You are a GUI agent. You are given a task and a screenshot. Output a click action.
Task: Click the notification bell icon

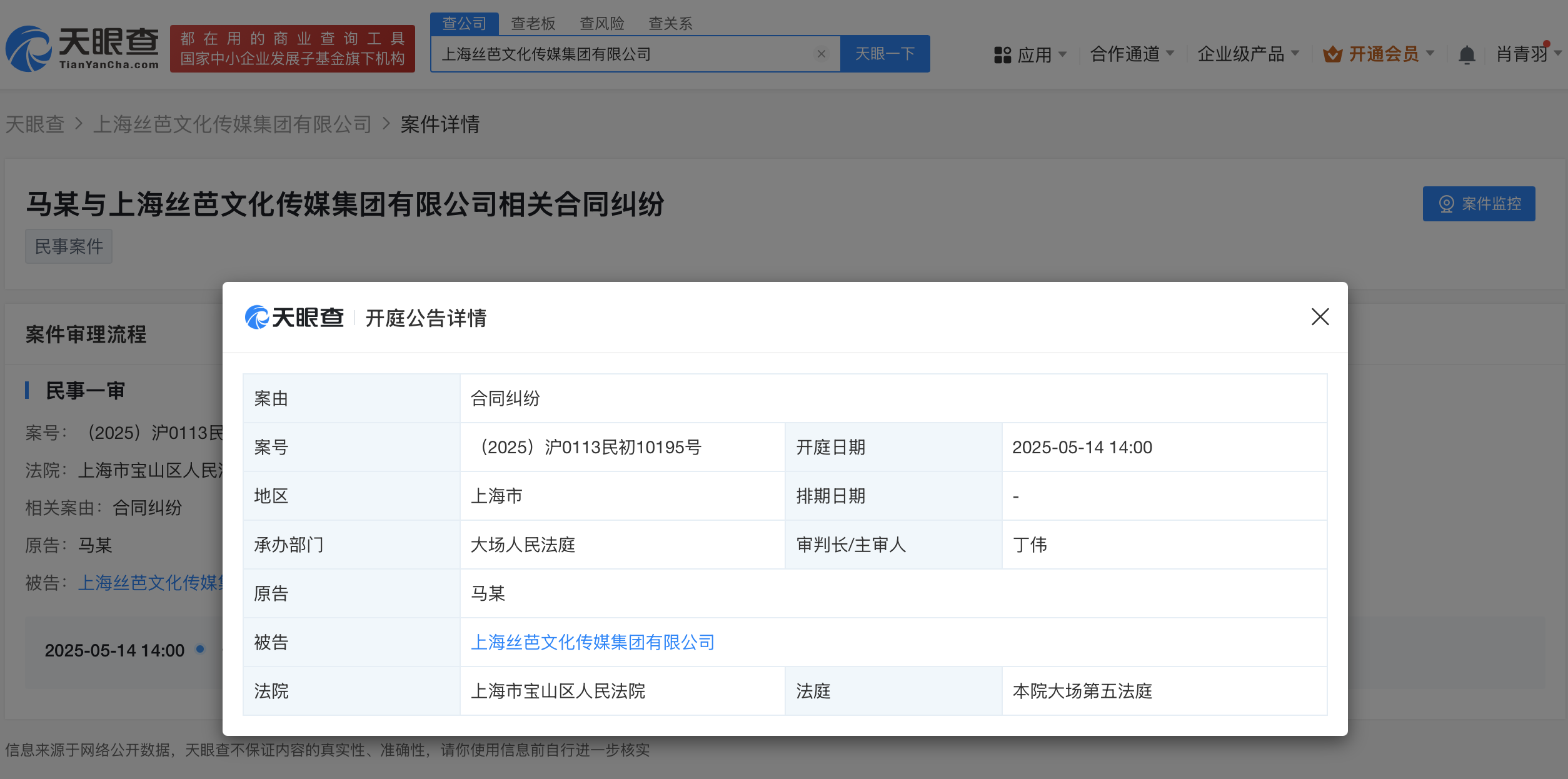point(1467,55)
